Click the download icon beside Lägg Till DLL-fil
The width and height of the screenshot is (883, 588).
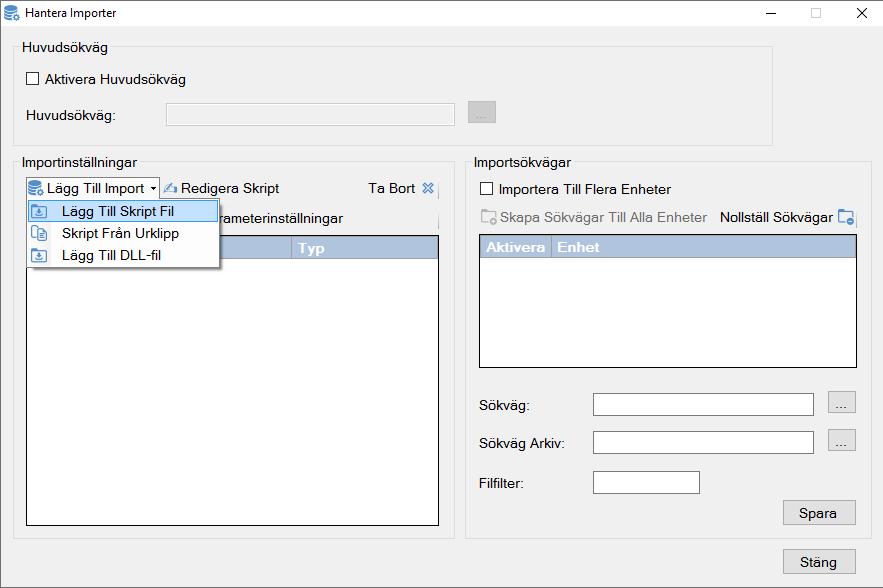click(x=39, y=255)
